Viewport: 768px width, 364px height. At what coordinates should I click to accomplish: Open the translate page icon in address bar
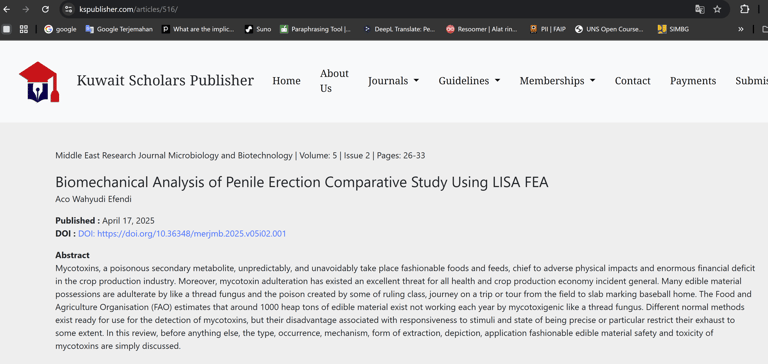click(700, 9)
